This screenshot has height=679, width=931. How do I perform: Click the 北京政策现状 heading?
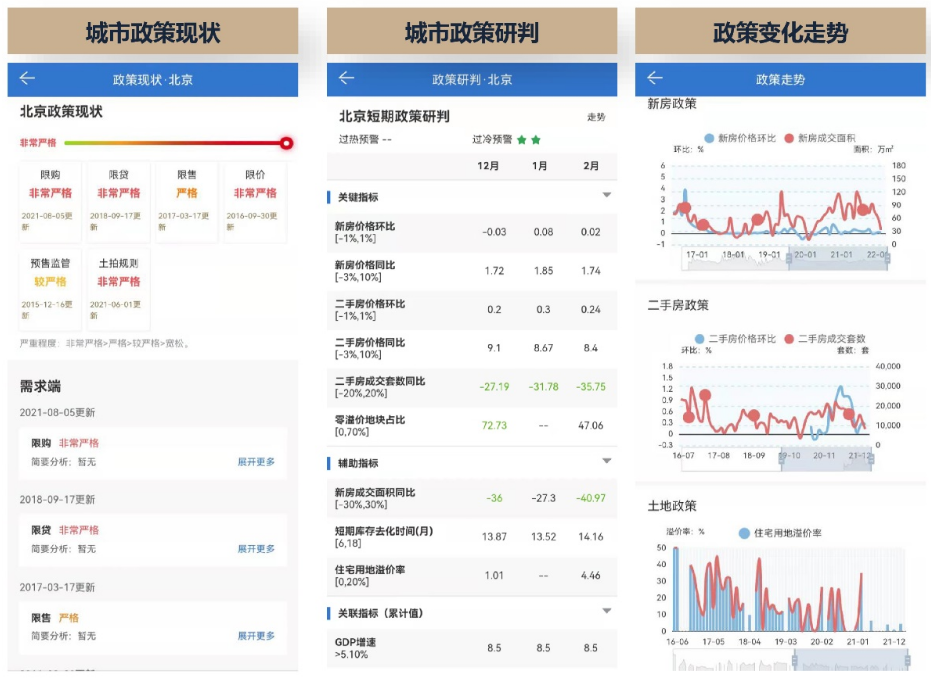click(61, 112)
